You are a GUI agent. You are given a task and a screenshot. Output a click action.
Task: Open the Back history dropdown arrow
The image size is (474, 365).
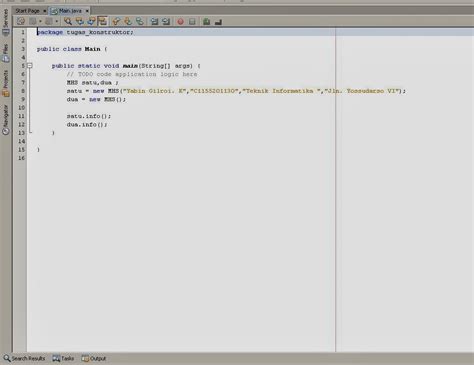[x=40, y=22]
